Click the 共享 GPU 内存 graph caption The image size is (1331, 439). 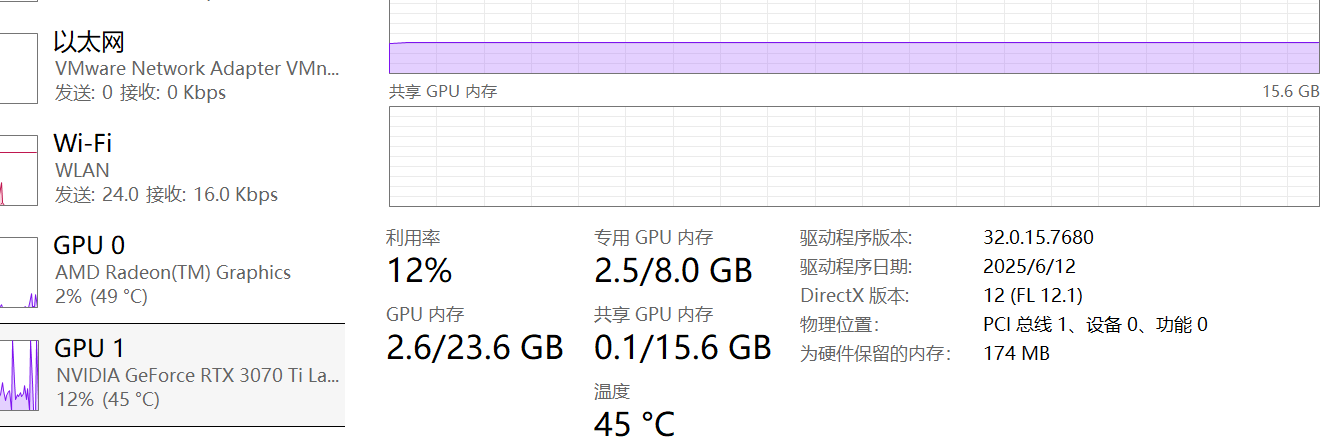click(x=442, y=91)
